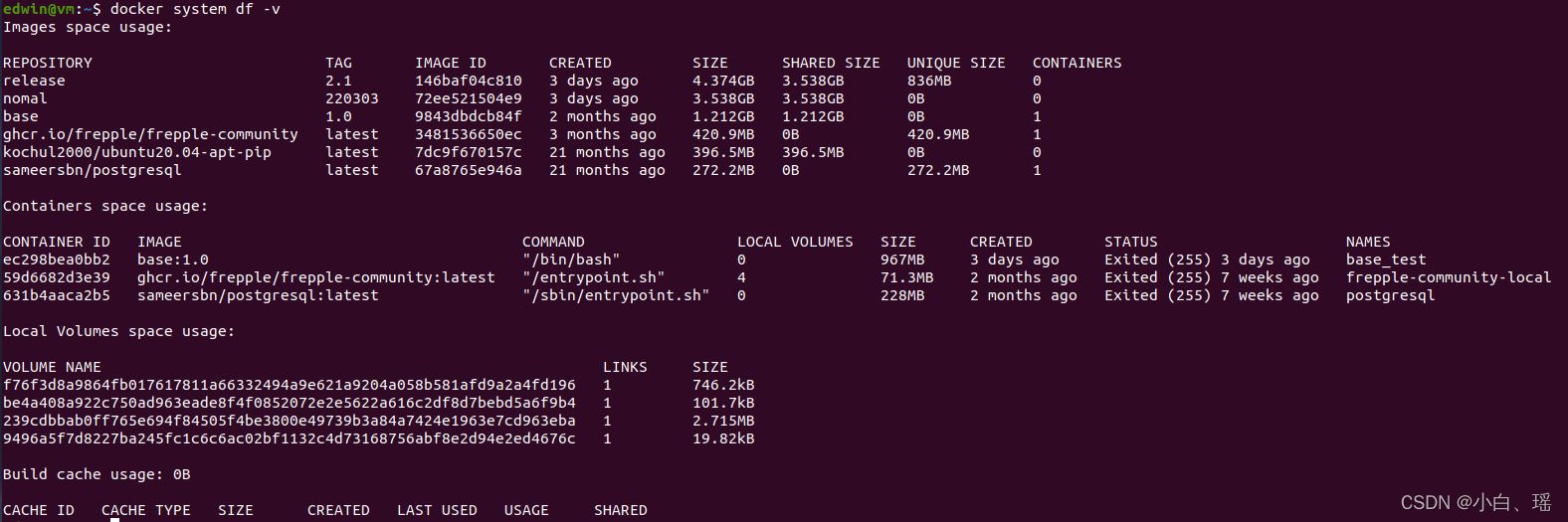The width and height of the screenshot is (1568, 522).
Task: Click the "/bin/bash" command value
Action: 571,260
